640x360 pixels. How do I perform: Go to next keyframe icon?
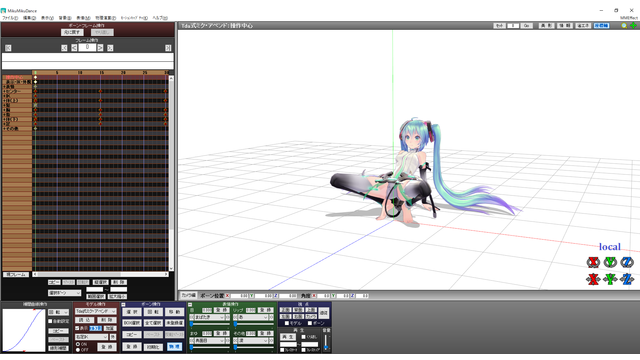(x=110, y=48)
